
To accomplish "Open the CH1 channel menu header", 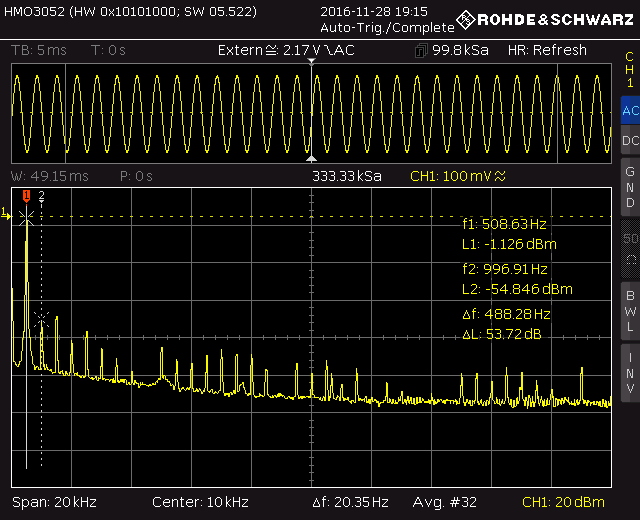I will coord(629,70).
